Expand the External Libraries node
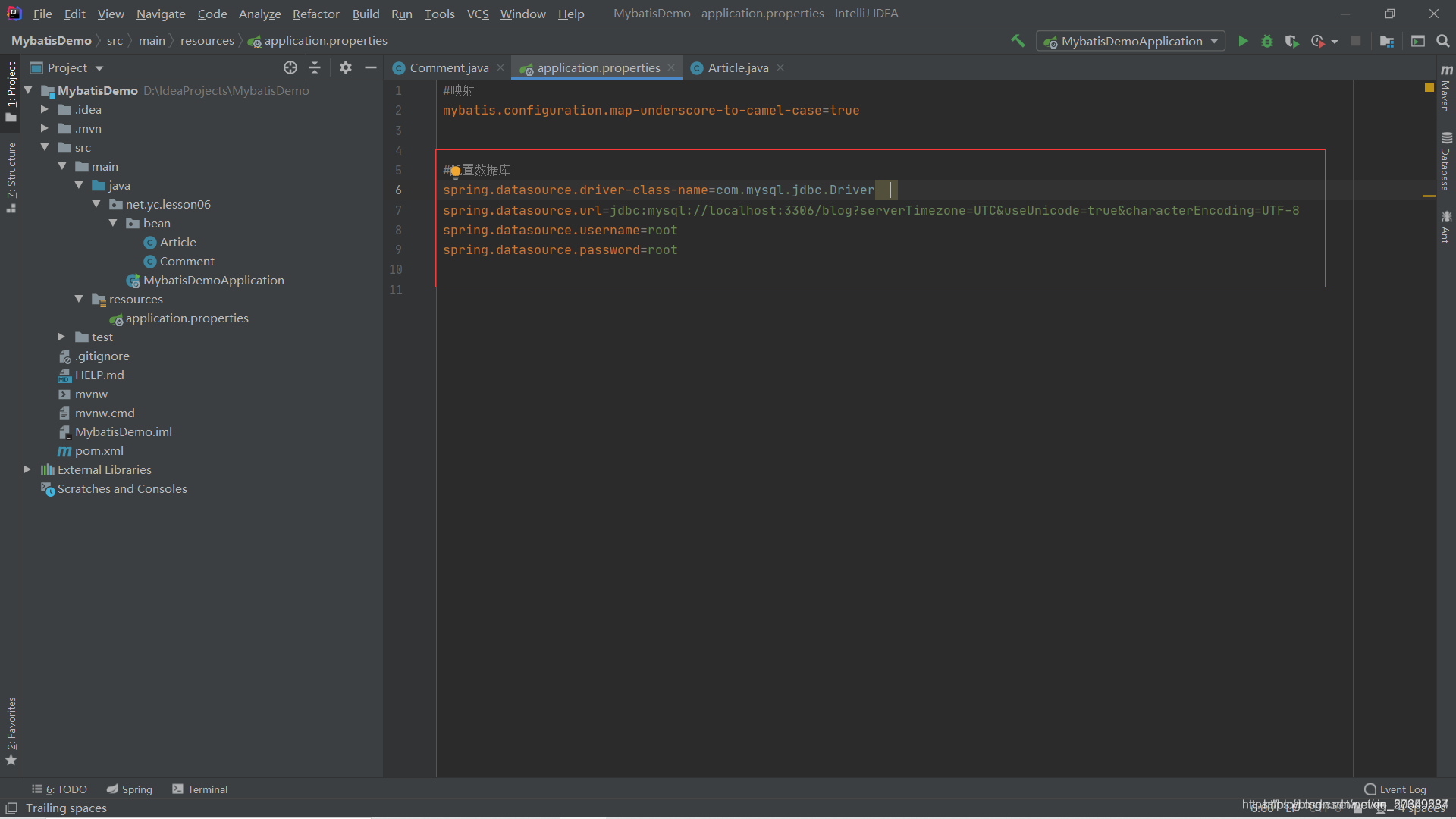Screen dimensions: 1456x819 click(27, 469)
